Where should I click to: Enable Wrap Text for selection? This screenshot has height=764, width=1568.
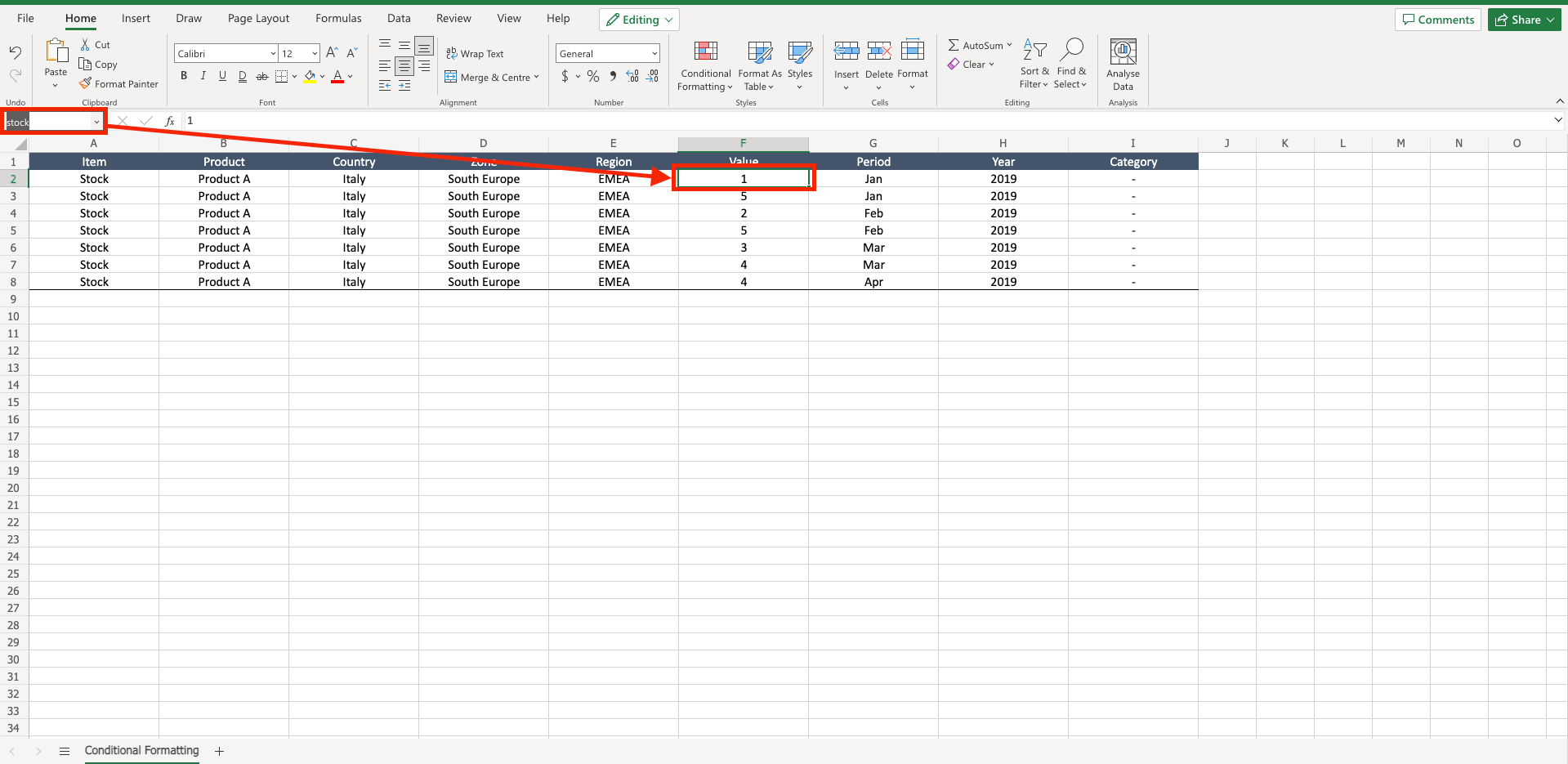click(476, 53)
